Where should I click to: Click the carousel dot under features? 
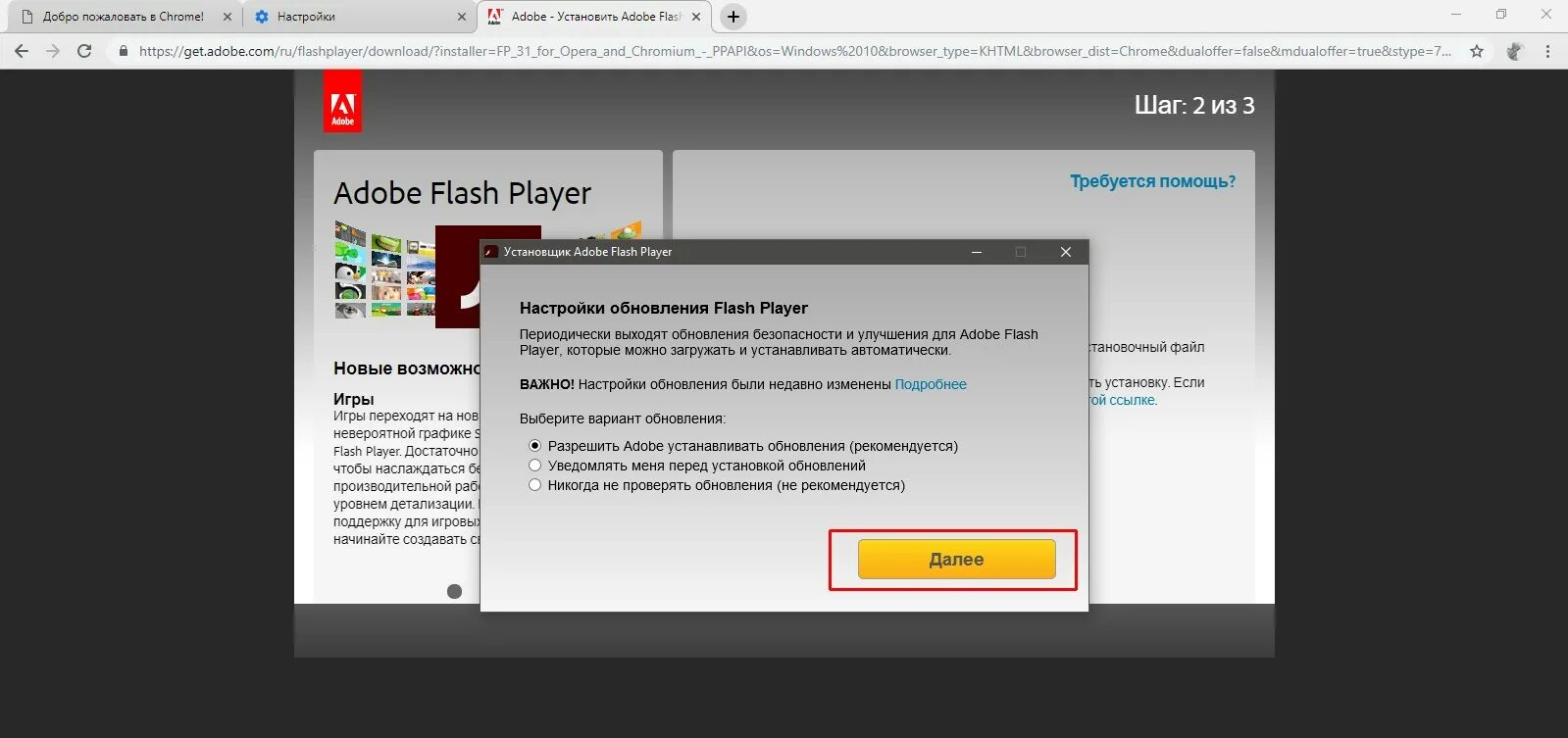point(454,591)
